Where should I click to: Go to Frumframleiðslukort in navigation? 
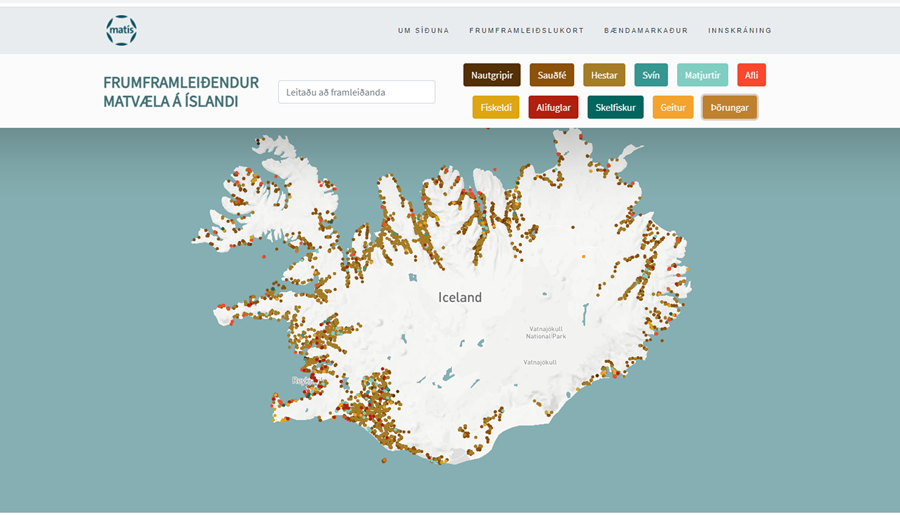pos(526,31)
